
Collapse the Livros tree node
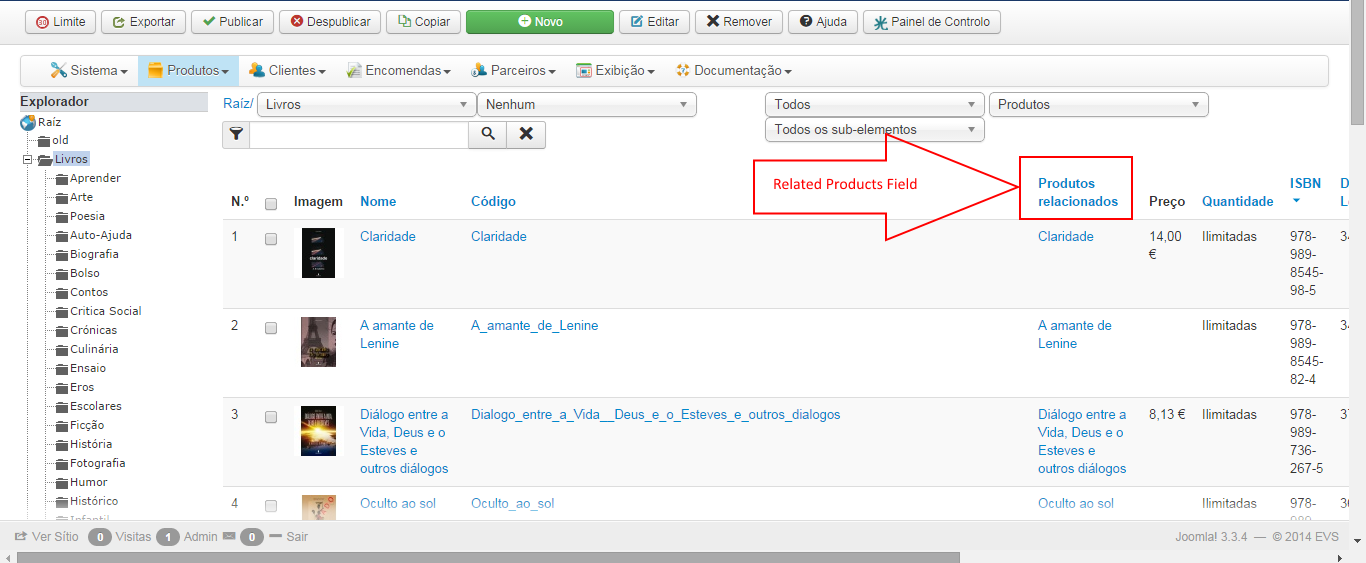[28, 160]
